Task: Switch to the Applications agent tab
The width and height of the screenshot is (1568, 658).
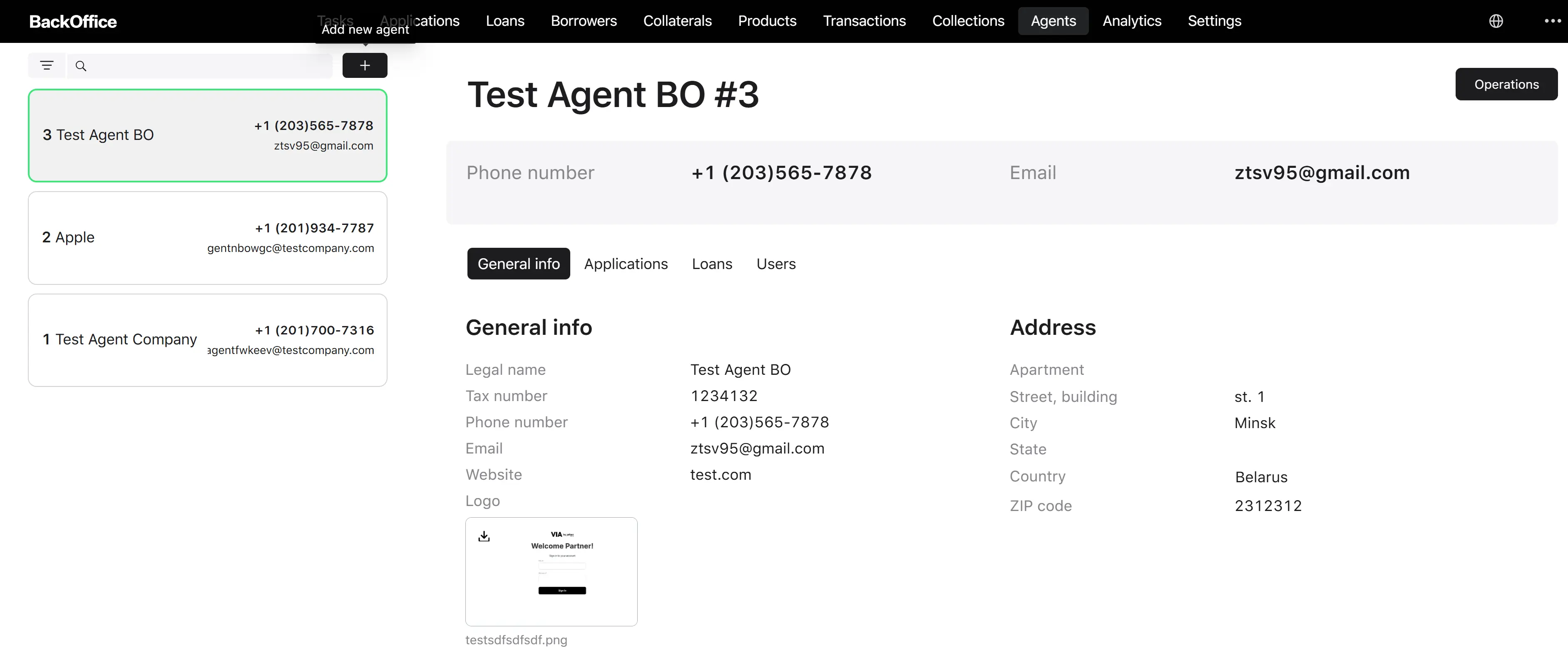Action: point(626,264)
